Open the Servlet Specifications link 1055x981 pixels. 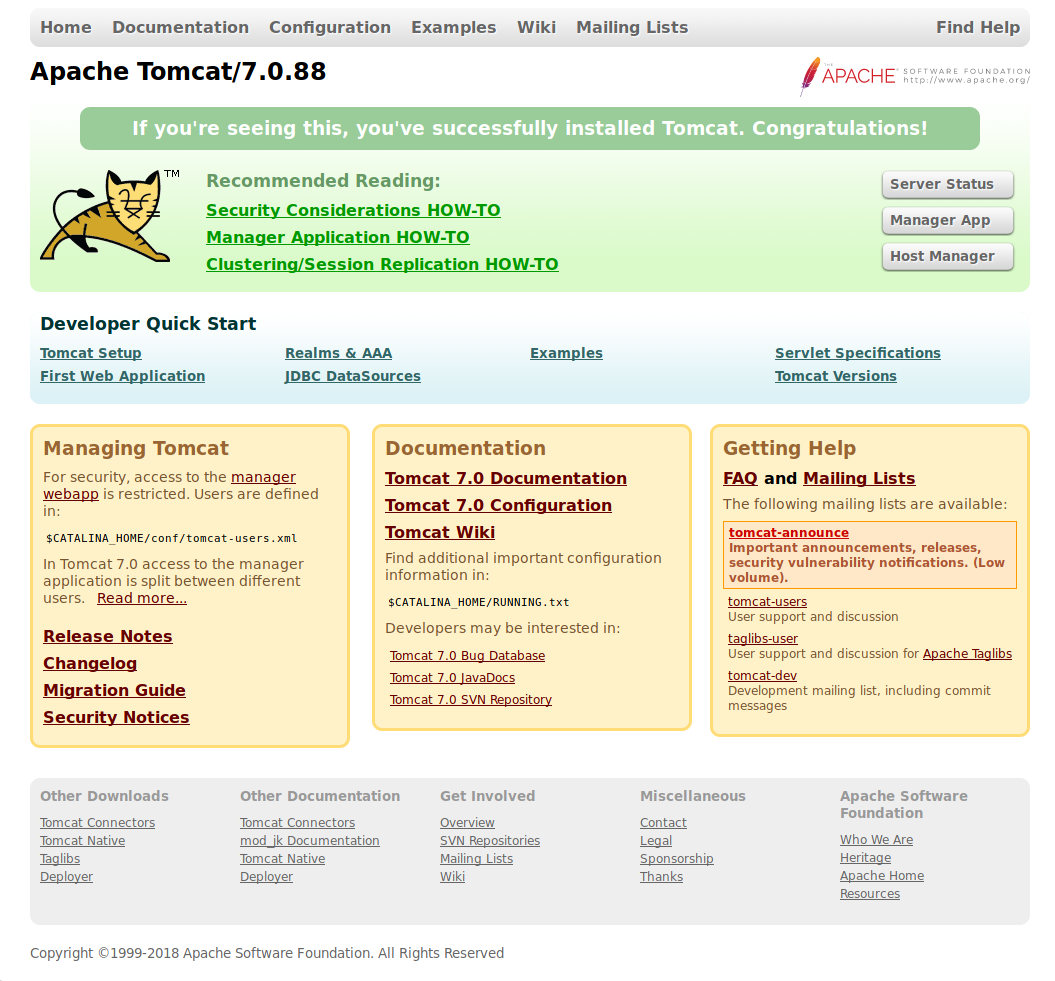[x=858, y=353]
